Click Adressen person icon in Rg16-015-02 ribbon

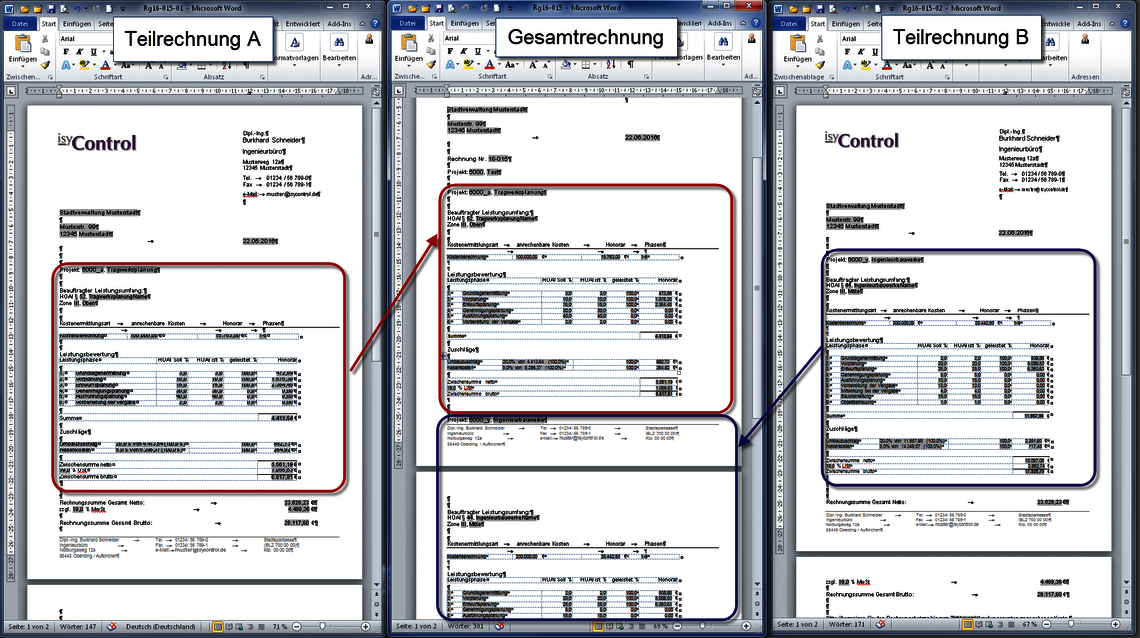point(1085,39)
